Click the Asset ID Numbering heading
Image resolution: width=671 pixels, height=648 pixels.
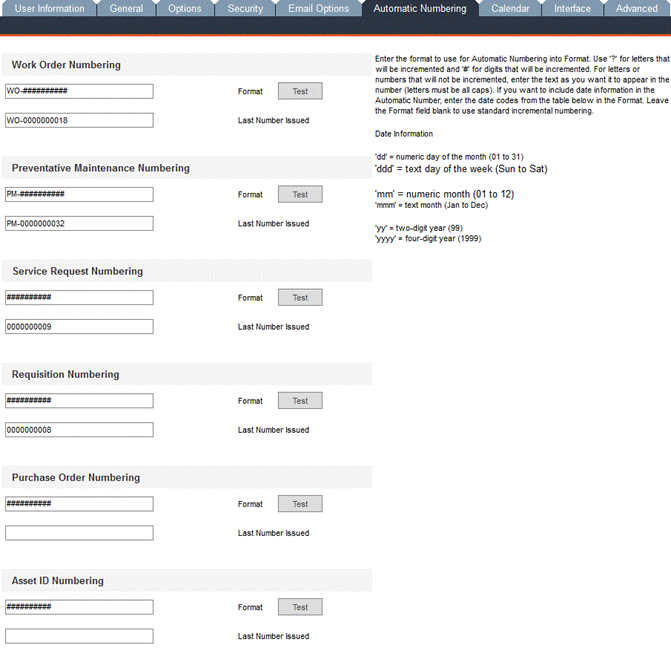57,581
